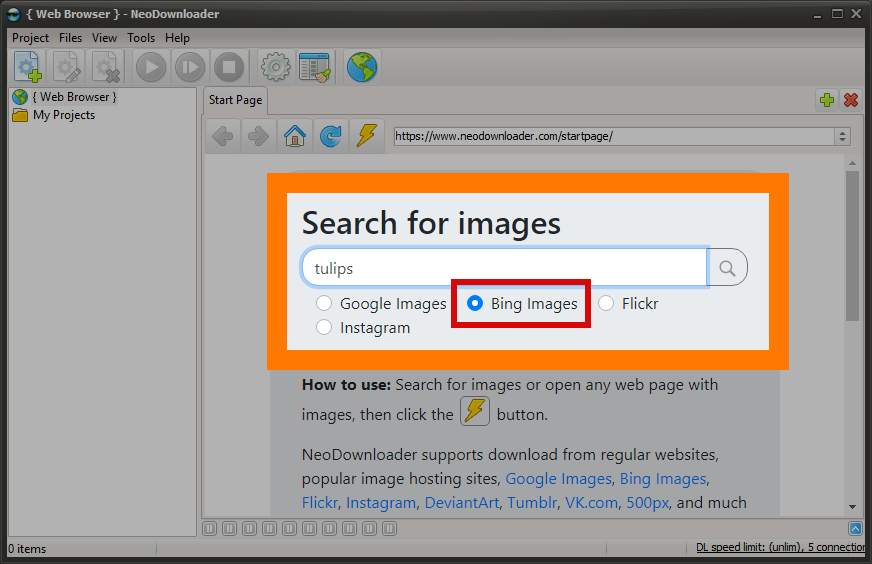
Task: Open the Bing Images link in description
Action: [663, 478]
